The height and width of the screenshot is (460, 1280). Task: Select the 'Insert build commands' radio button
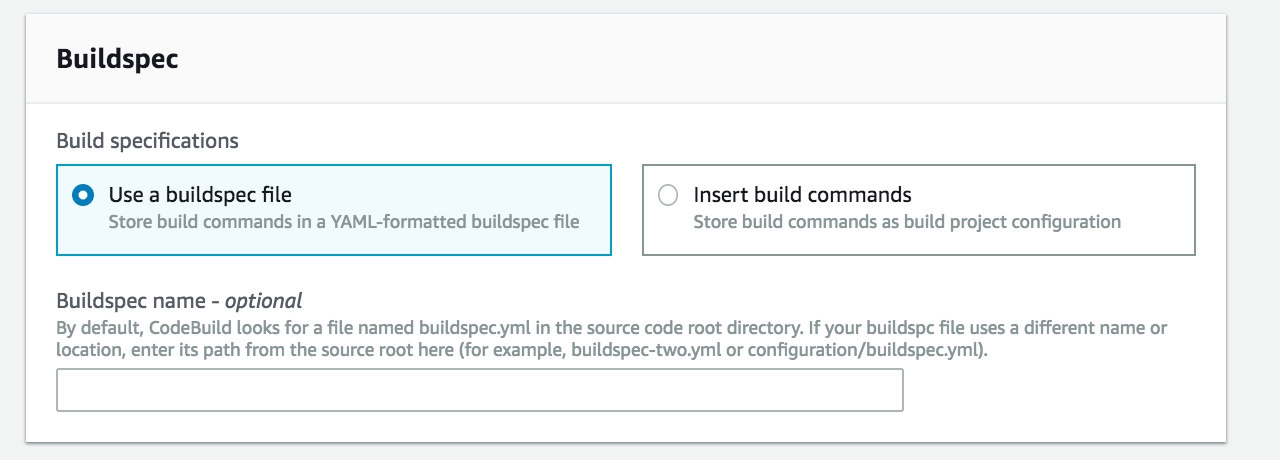[668, 196]
